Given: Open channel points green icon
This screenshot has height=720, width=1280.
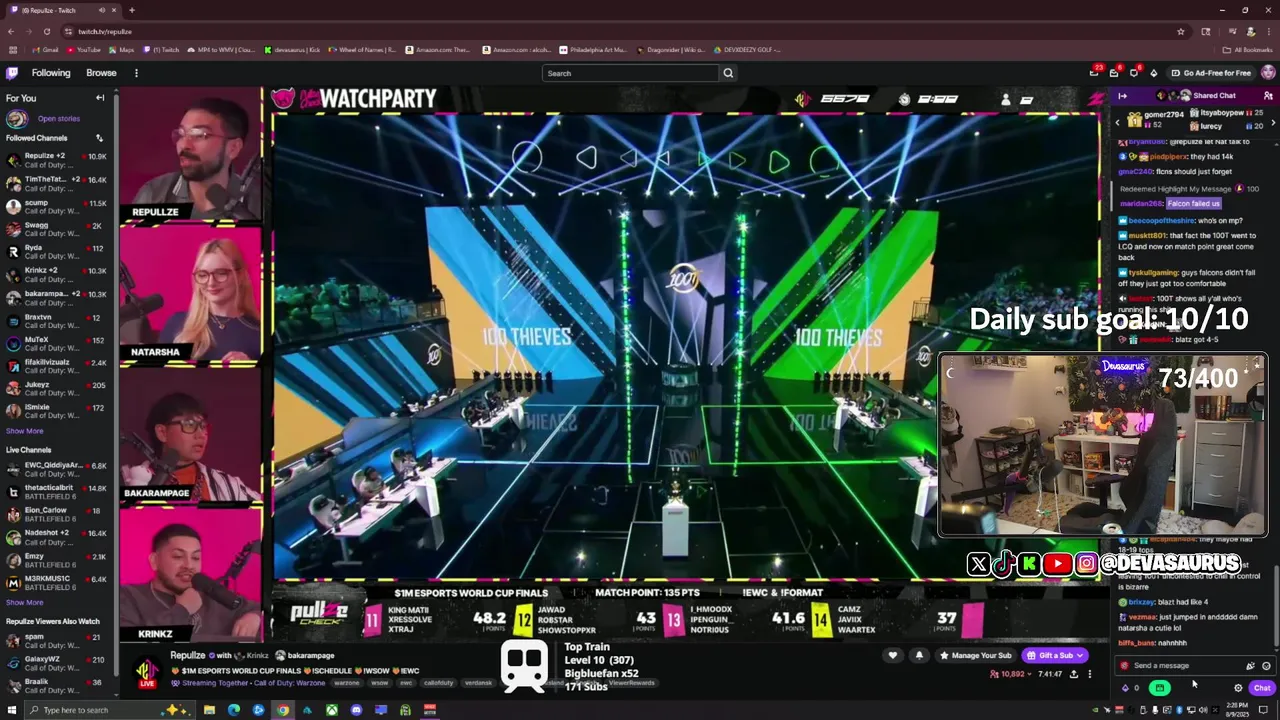Looking at the screenshot, I should [x=1159, y=688].
